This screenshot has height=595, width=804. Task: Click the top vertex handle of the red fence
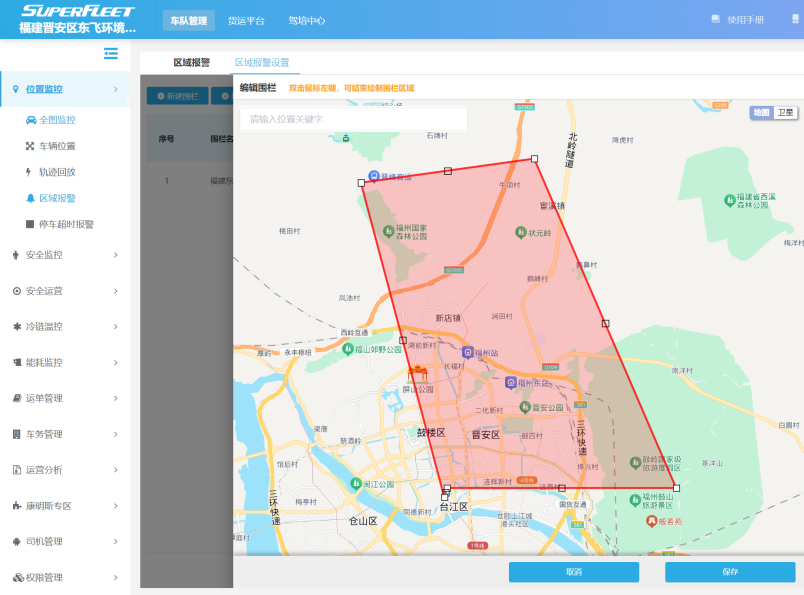click(x=534, y=158)
